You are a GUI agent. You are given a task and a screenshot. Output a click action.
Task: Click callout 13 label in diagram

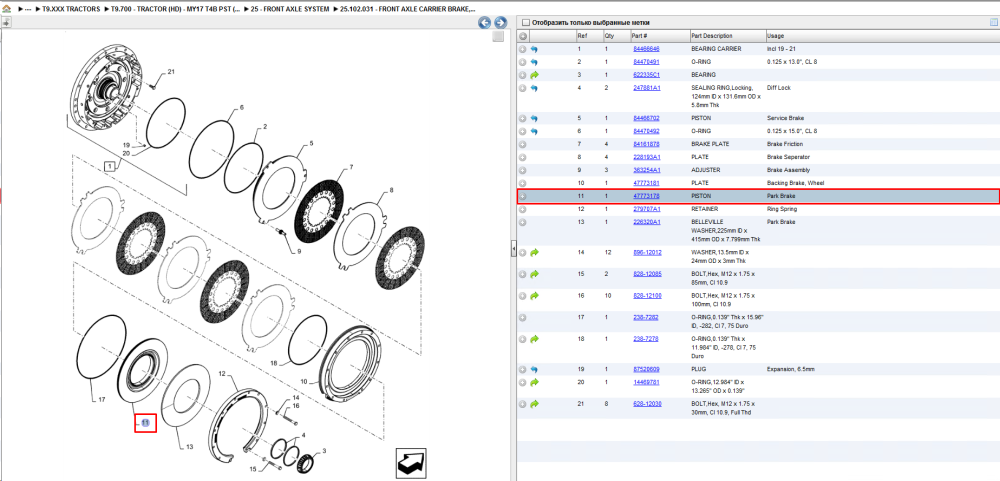click(189, 447)
